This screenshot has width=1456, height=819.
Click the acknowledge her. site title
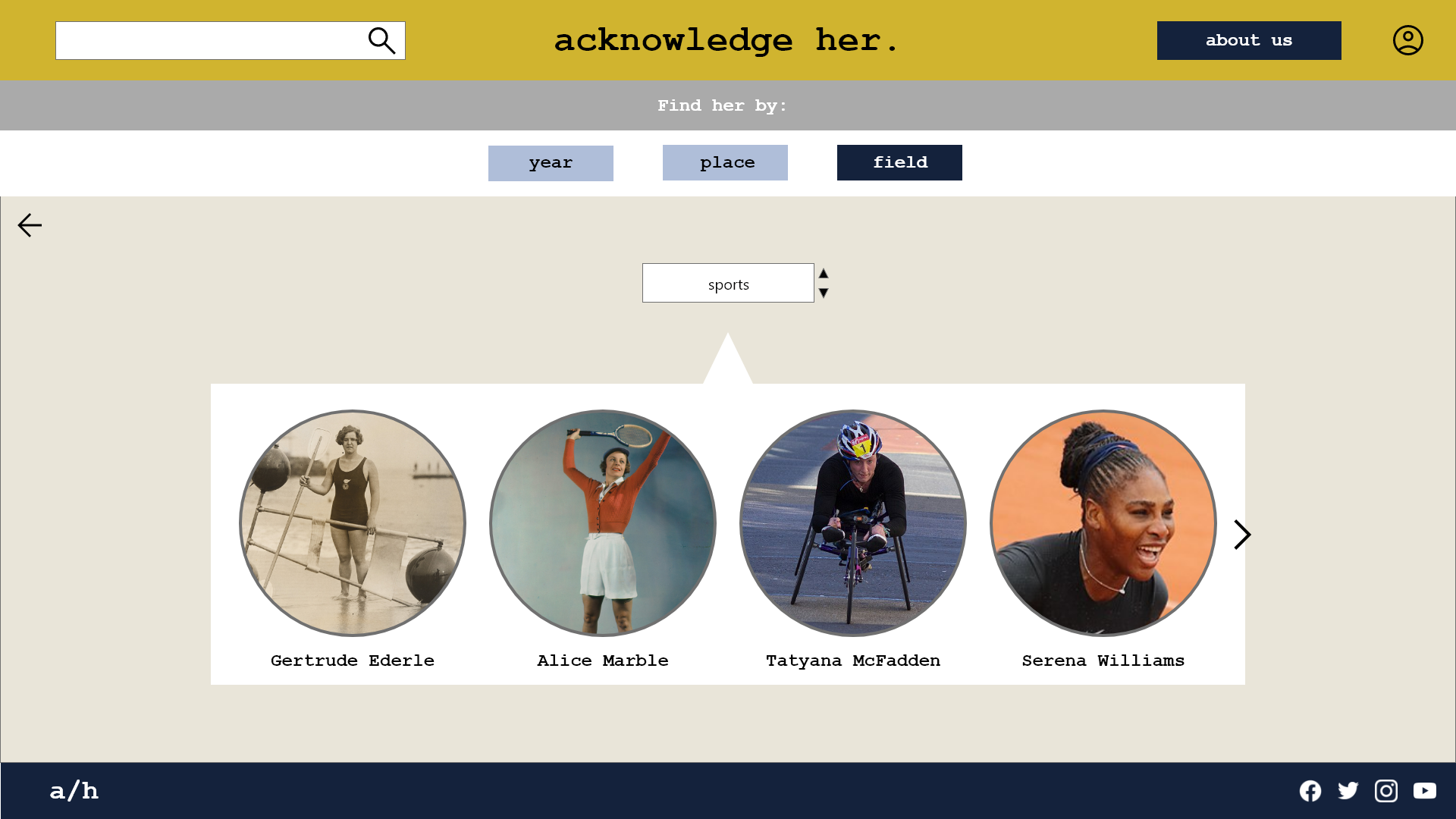click(x=726, y=40)
